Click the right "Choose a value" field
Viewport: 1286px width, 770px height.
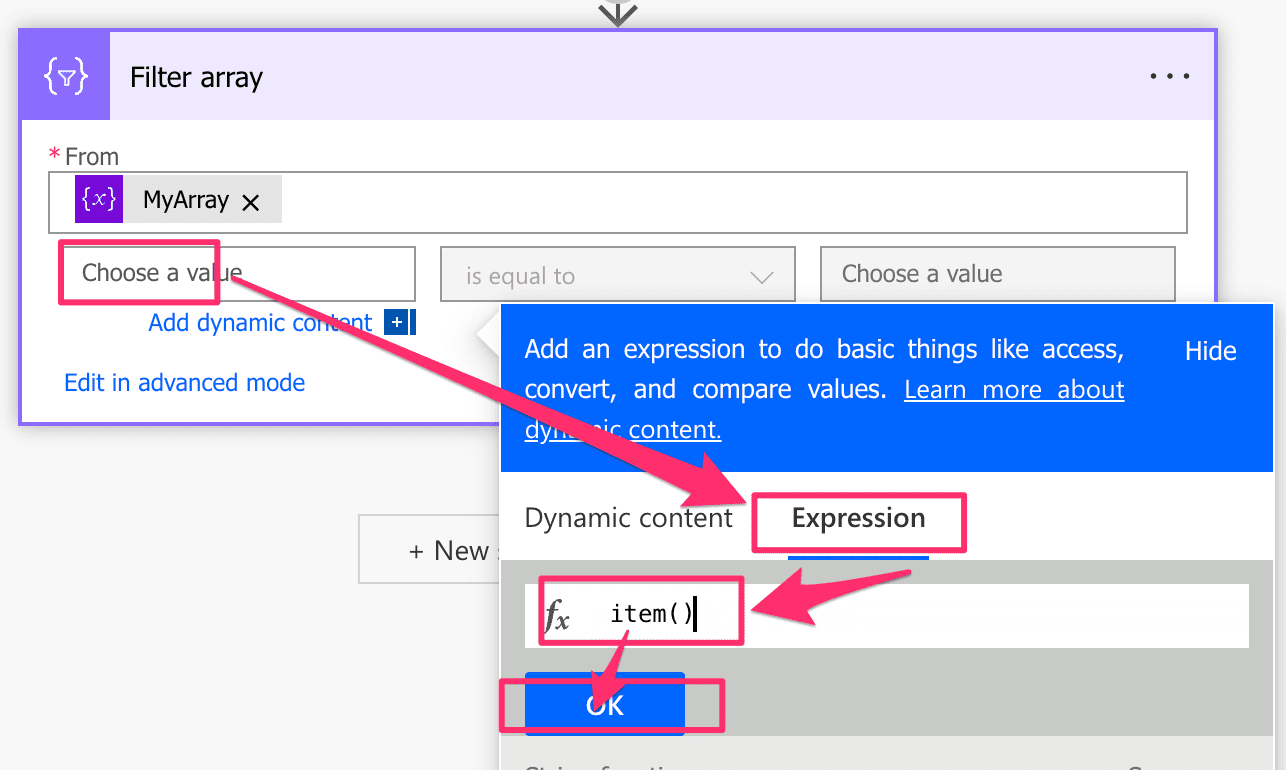[997, 273]
